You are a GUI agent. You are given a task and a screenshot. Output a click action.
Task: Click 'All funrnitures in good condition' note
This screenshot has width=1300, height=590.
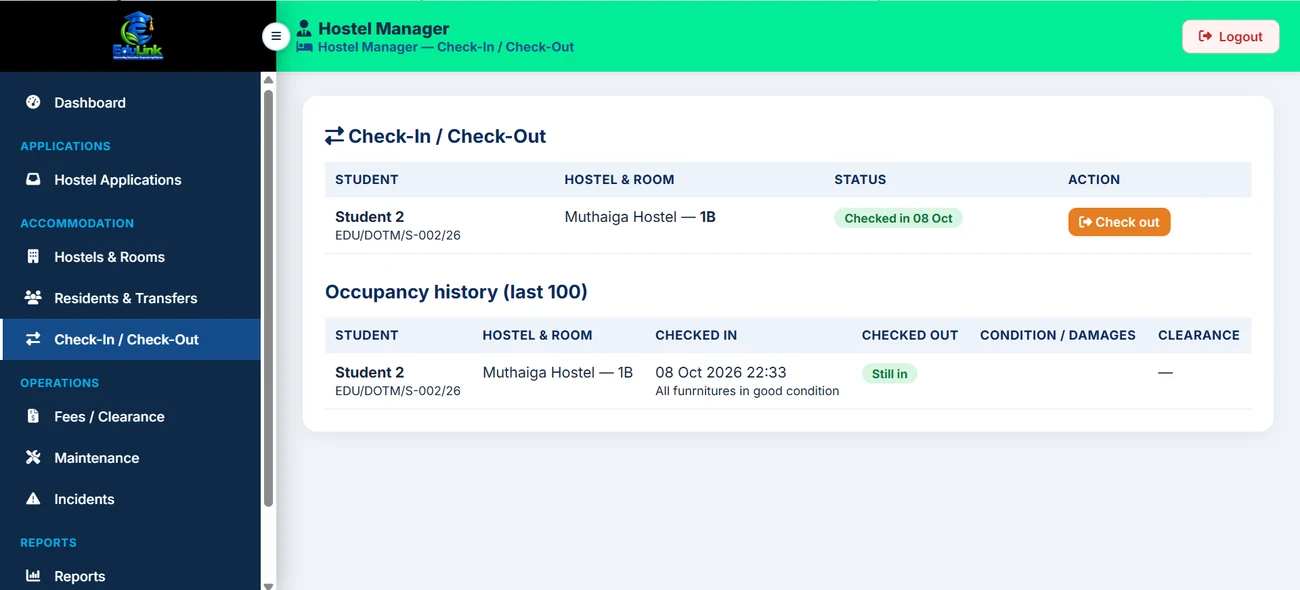747,391
